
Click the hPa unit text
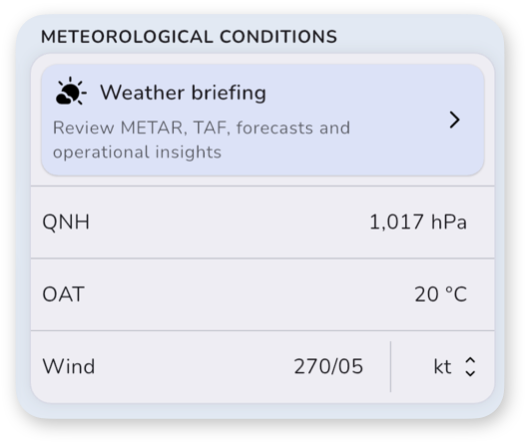tap(449, 222)
